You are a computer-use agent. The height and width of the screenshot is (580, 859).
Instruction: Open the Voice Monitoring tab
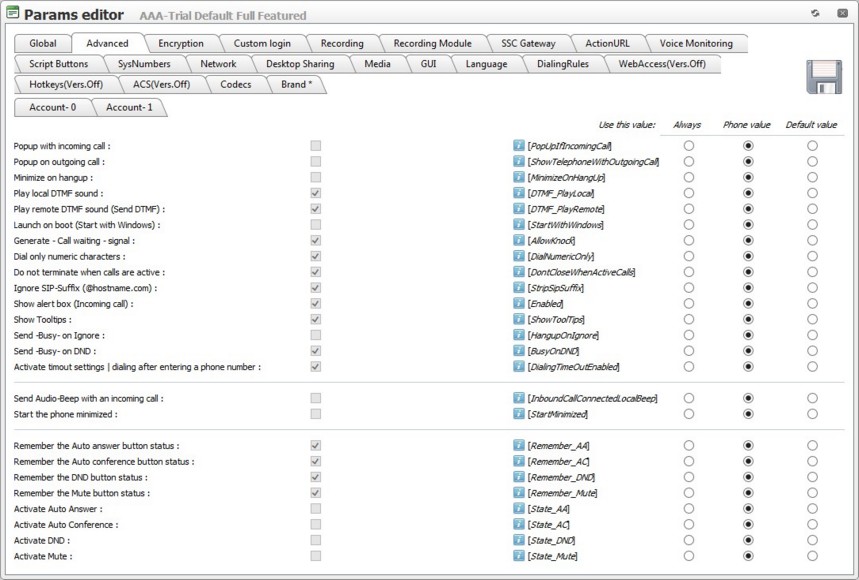[x=695, y=44]
